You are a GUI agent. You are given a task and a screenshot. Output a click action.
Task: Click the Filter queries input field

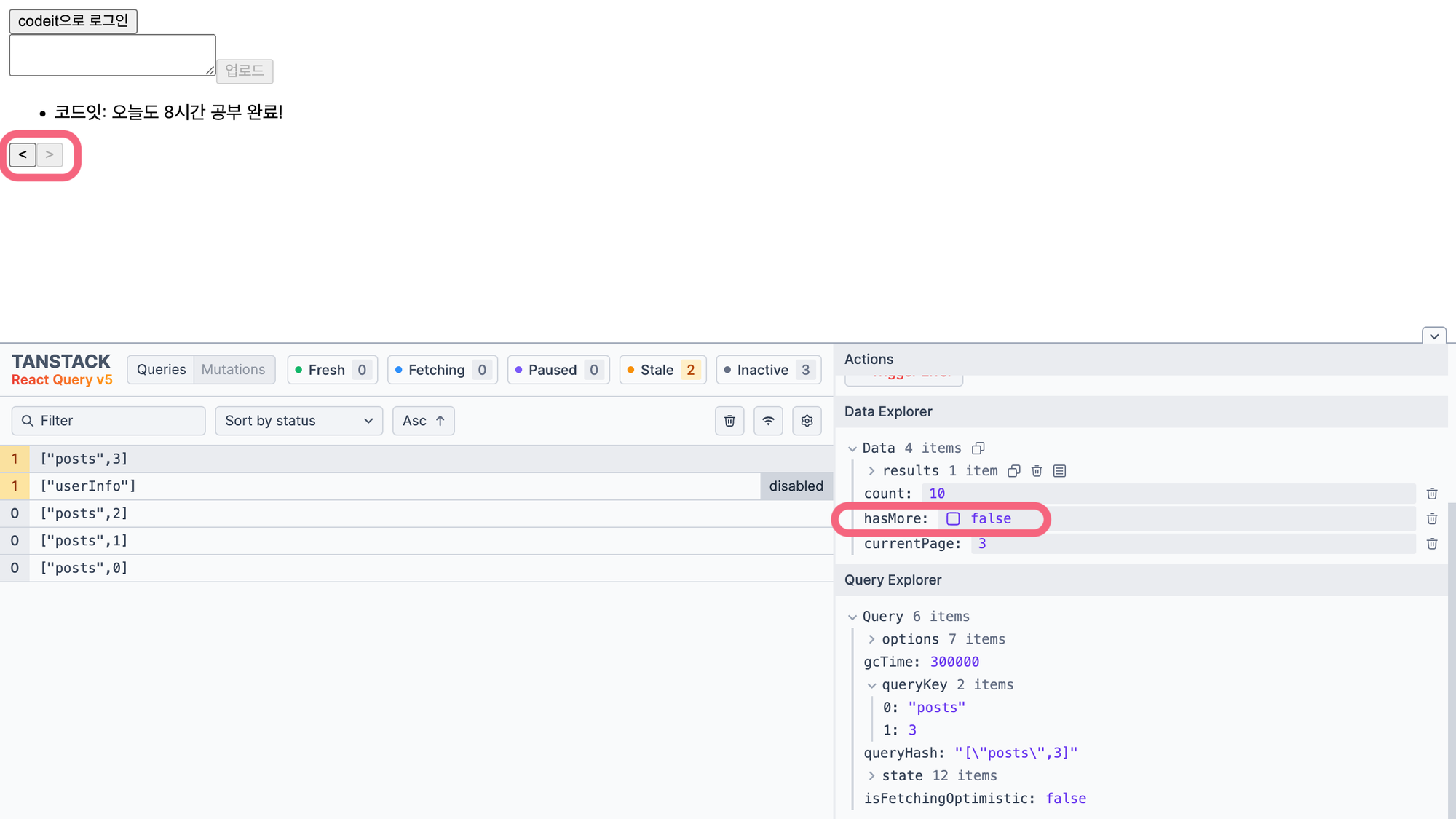pyautogui.click(x=108, y=421)
